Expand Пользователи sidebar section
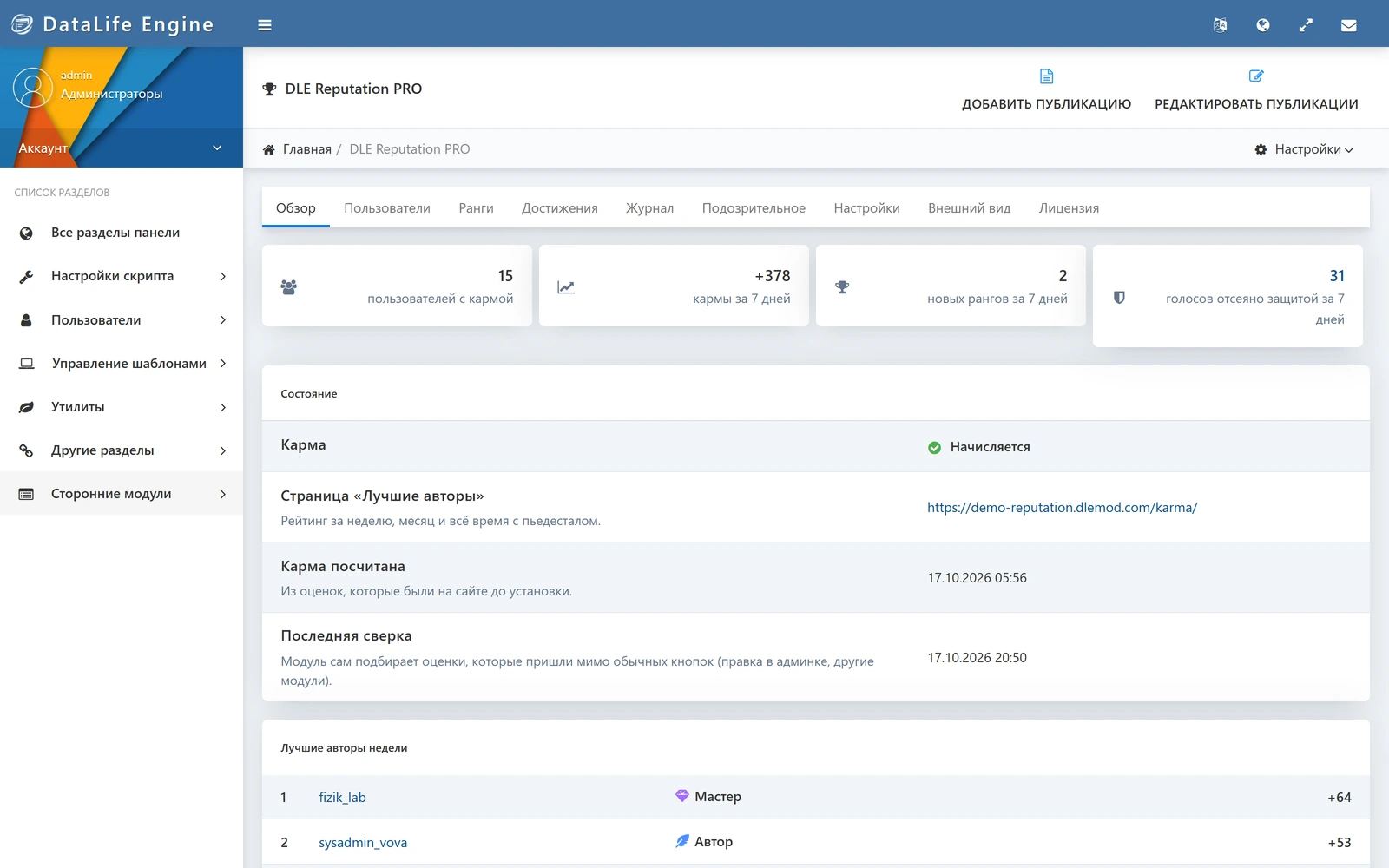Screen dimensions: 1389x868 [x=122, y=319]
